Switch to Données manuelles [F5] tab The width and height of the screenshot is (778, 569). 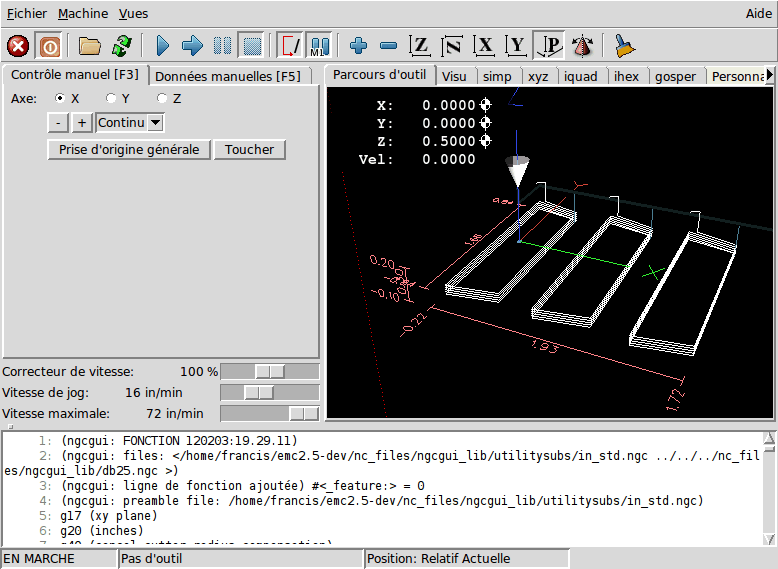pyautogui.click(x=228, y=76)
